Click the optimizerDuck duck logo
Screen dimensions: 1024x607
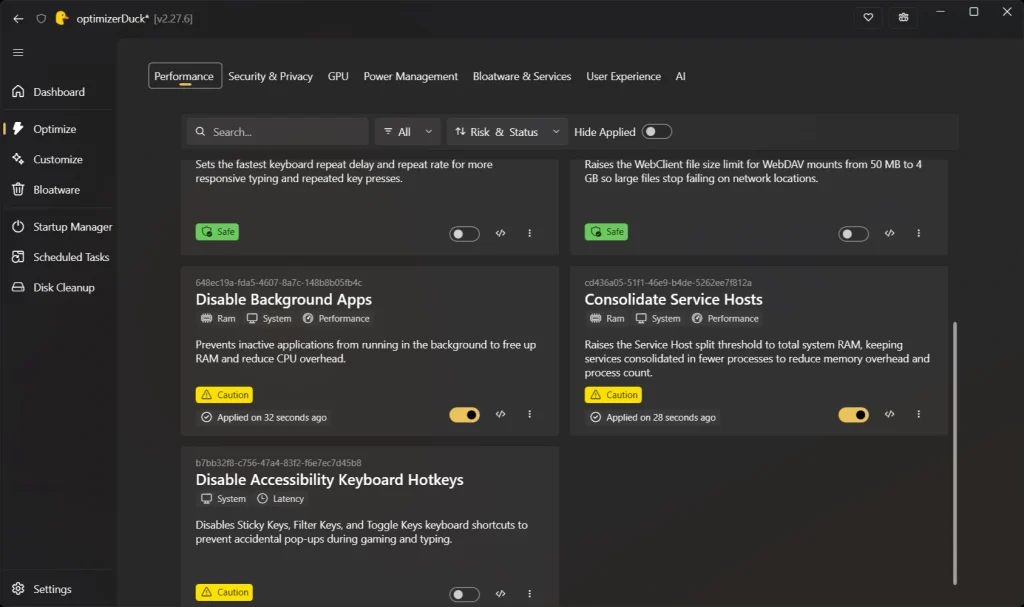tap(61, 18)
